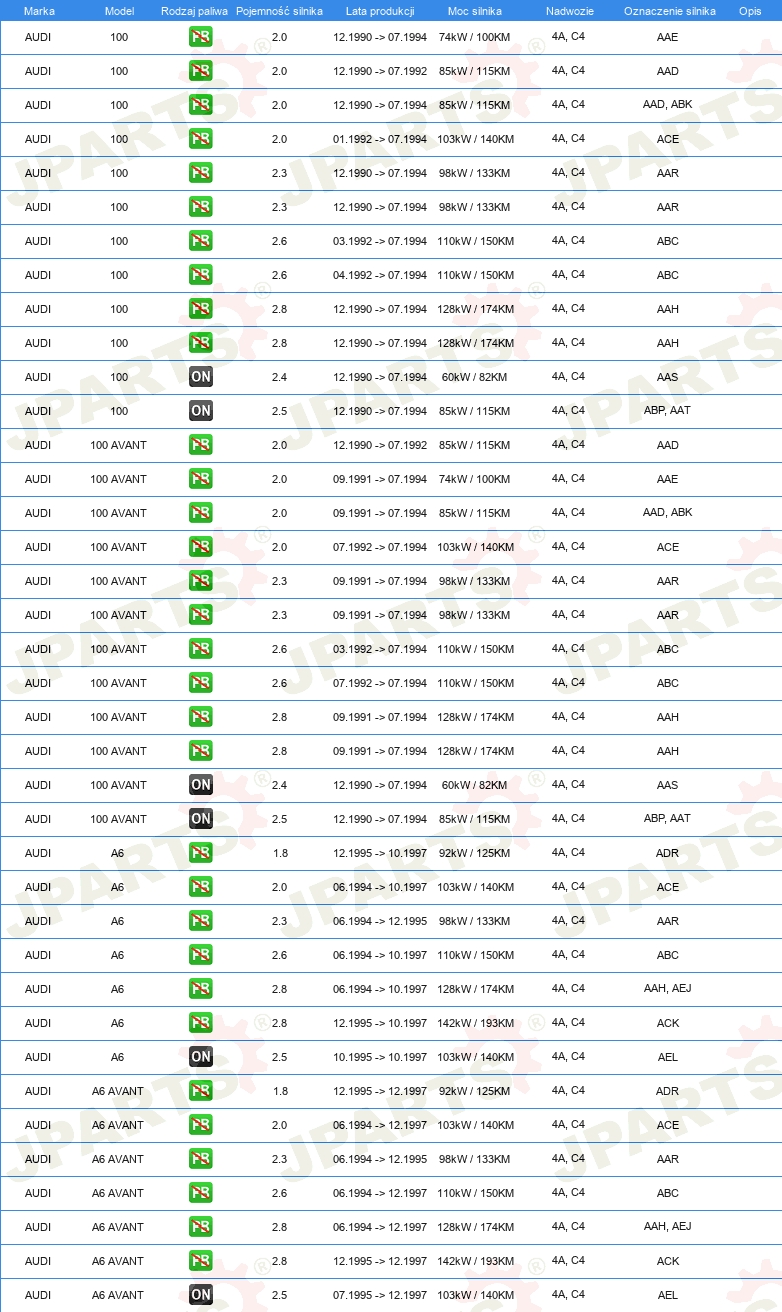Click petrol icon for Audi 100 2.6 from 03.1992
Image resolution: width=782 pixels, height=1312 pixels.
[200, 241]
